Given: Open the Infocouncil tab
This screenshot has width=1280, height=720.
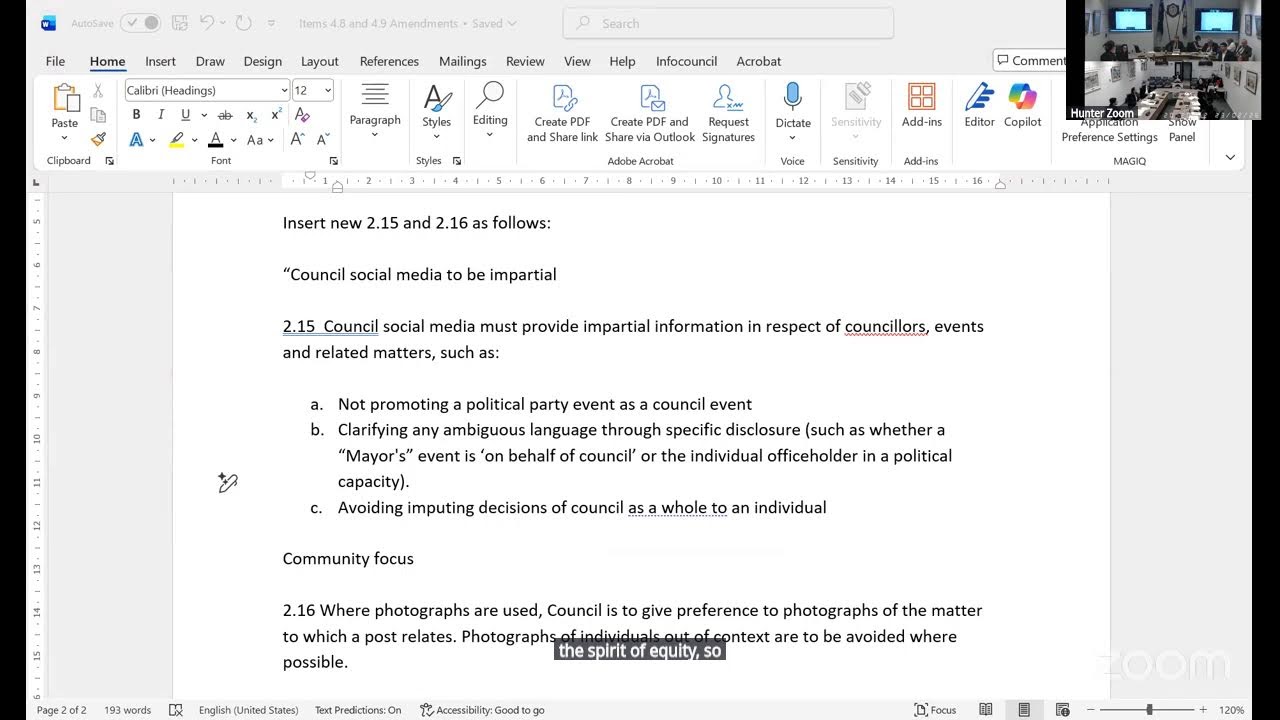Looking at the screenshot, I should click(686, 61).
